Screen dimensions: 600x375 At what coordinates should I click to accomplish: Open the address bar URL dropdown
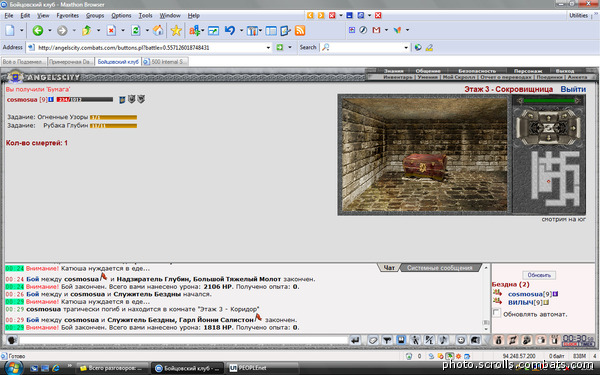pyautogui.click(x=268, y=47)
